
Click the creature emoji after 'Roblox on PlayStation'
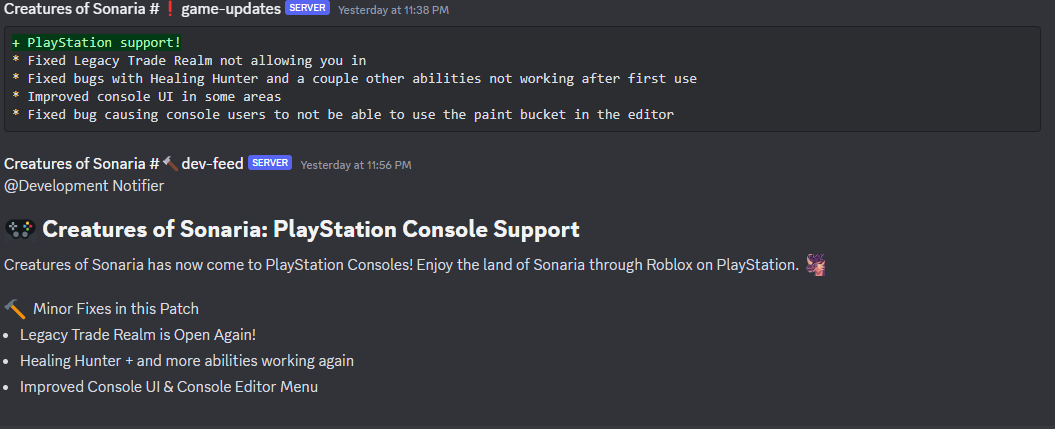coord(816,265)
